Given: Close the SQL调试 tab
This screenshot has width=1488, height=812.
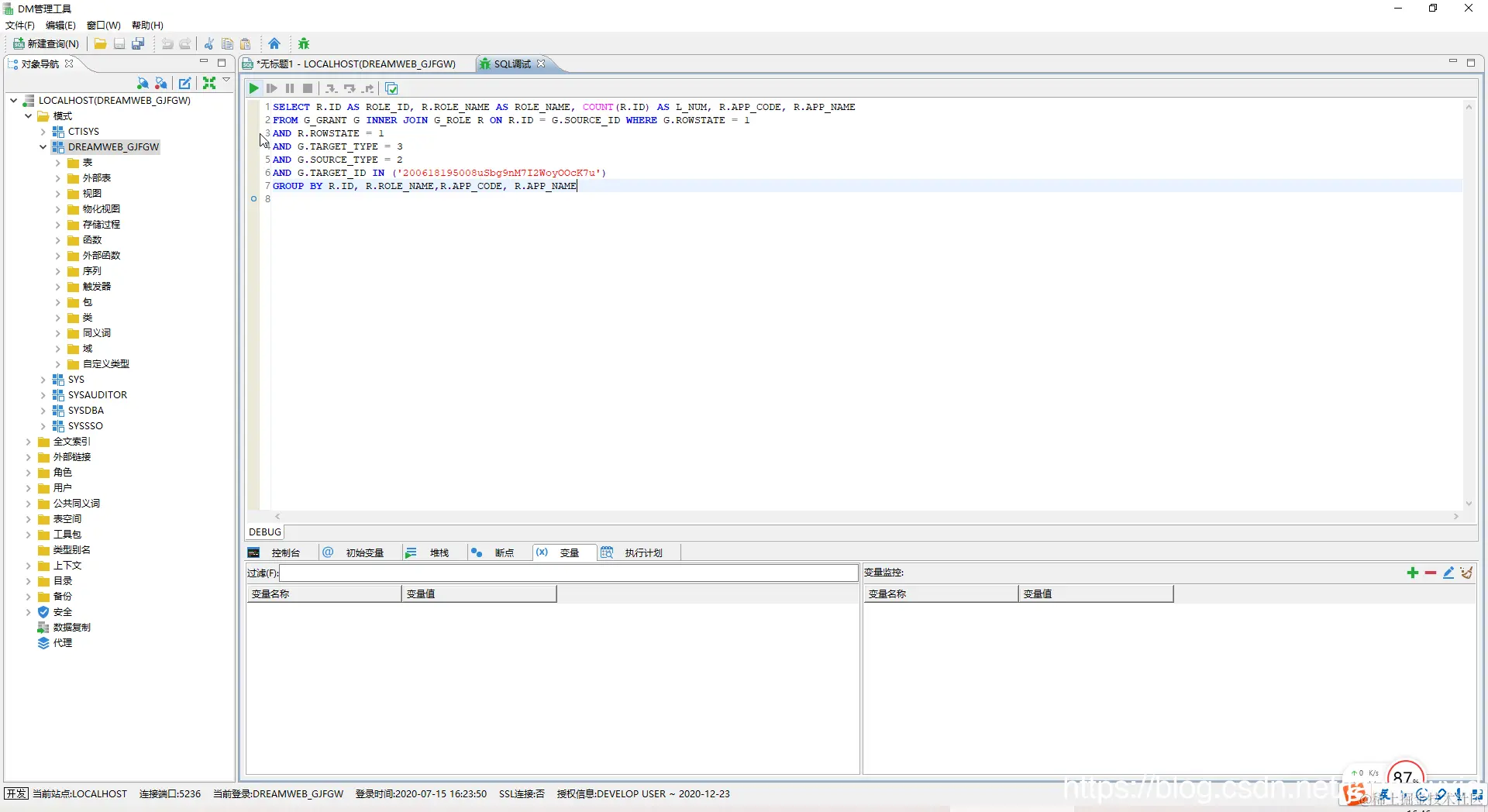Looking at the screenshot, I should click(x=541, y=64).
